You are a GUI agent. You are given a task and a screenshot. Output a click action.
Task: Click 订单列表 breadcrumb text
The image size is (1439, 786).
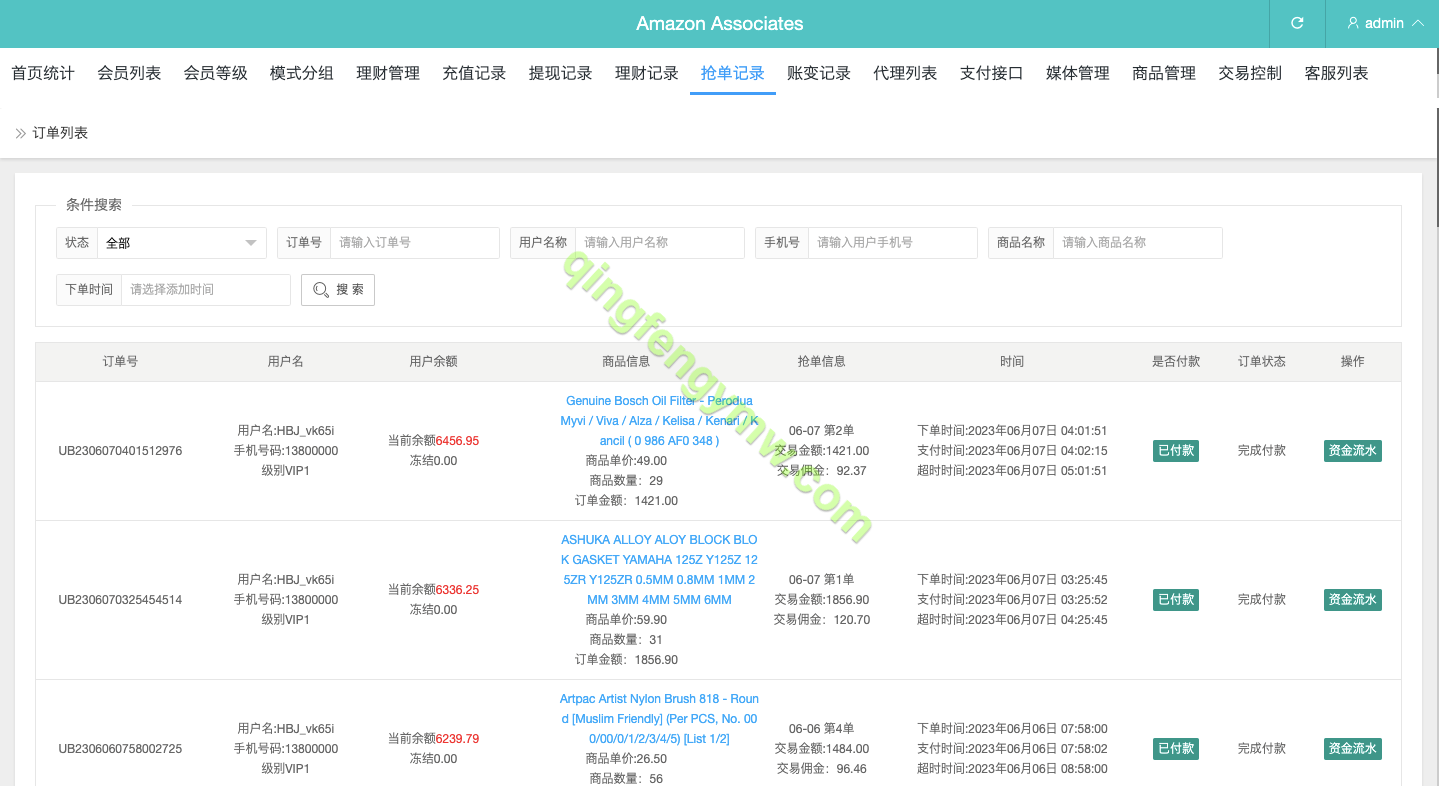pyautogui.click(x=61, y=133)
